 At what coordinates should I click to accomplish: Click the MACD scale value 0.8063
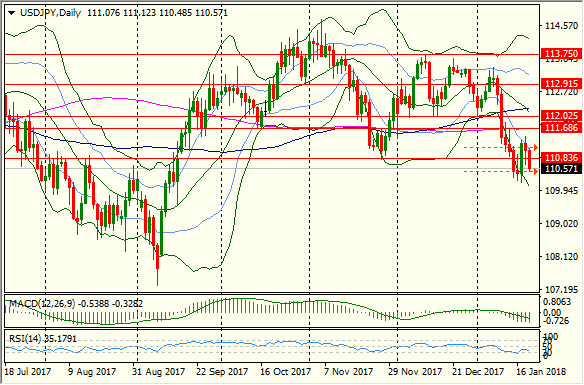tap(557, 302)
